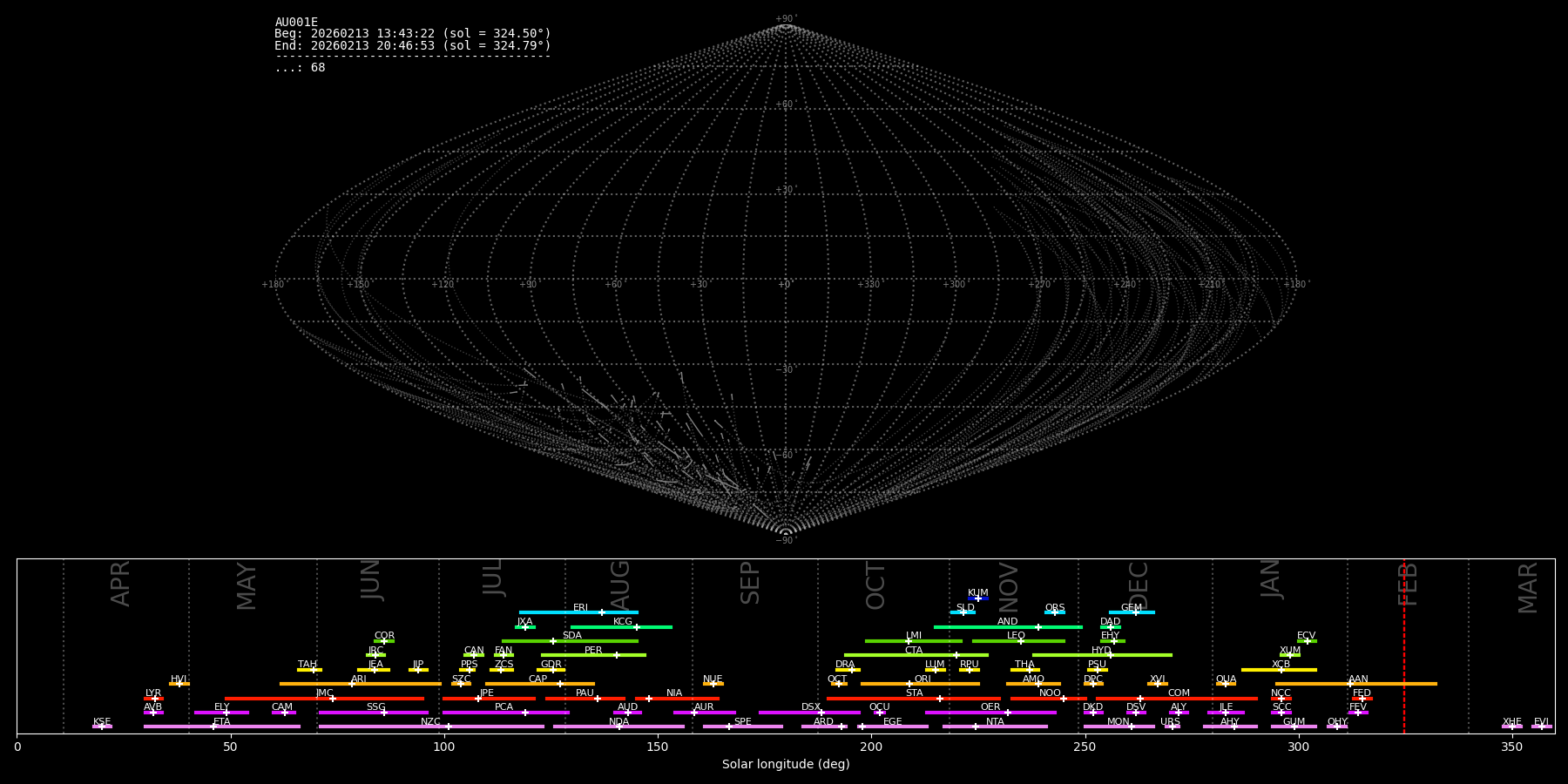Select the AND shower bar
The width and height of the screenshot is (1568, 784).
point(1008,627)
